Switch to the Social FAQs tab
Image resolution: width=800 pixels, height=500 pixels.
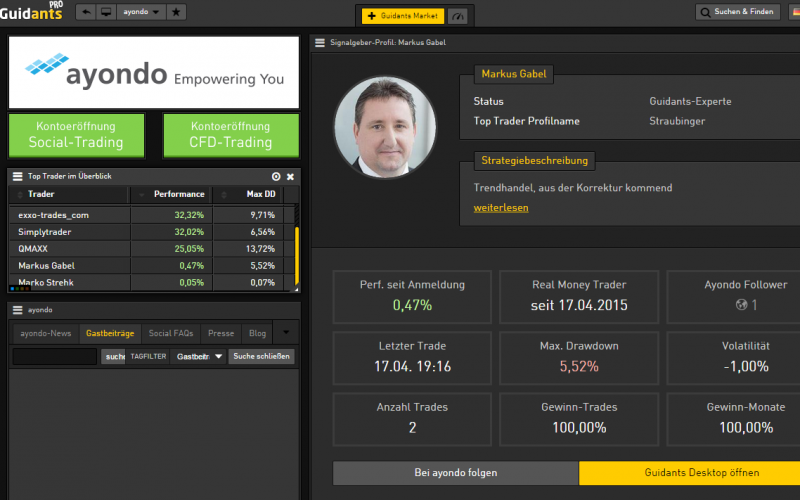(x=171, y=333)
